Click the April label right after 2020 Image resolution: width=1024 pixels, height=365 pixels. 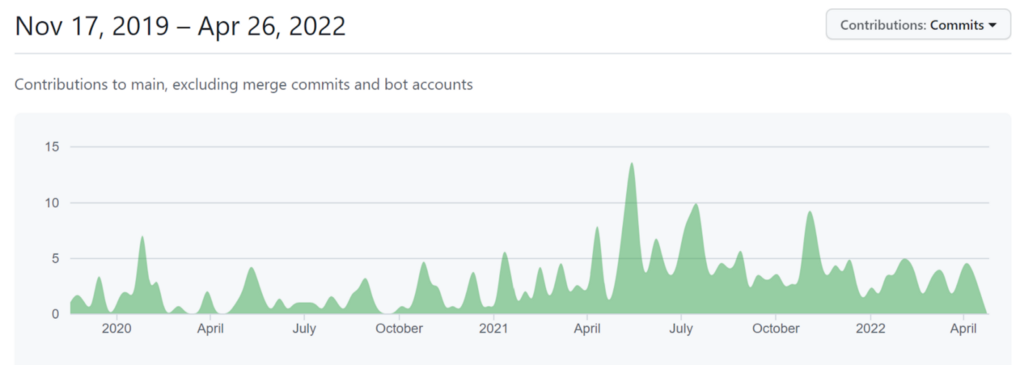[x=210, y=329]
